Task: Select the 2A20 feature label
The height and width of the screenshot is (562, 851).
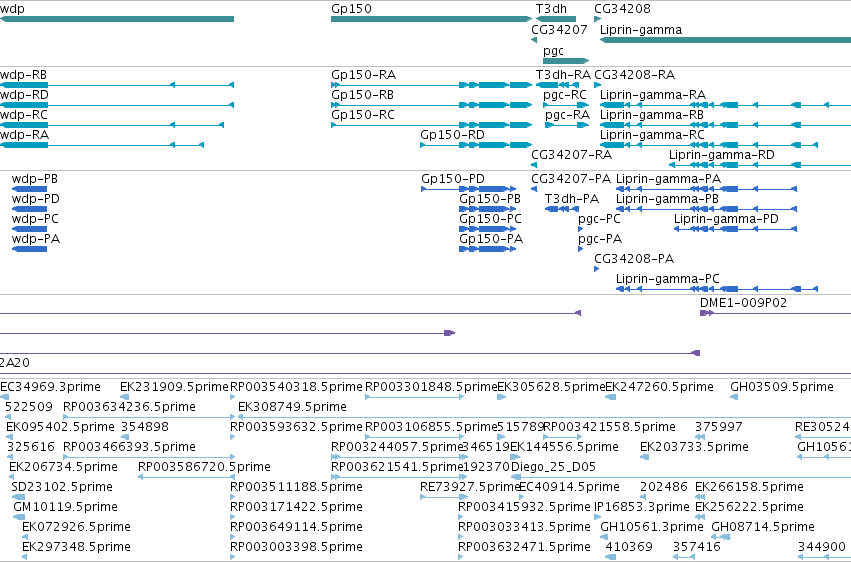Action: [15, 363]
